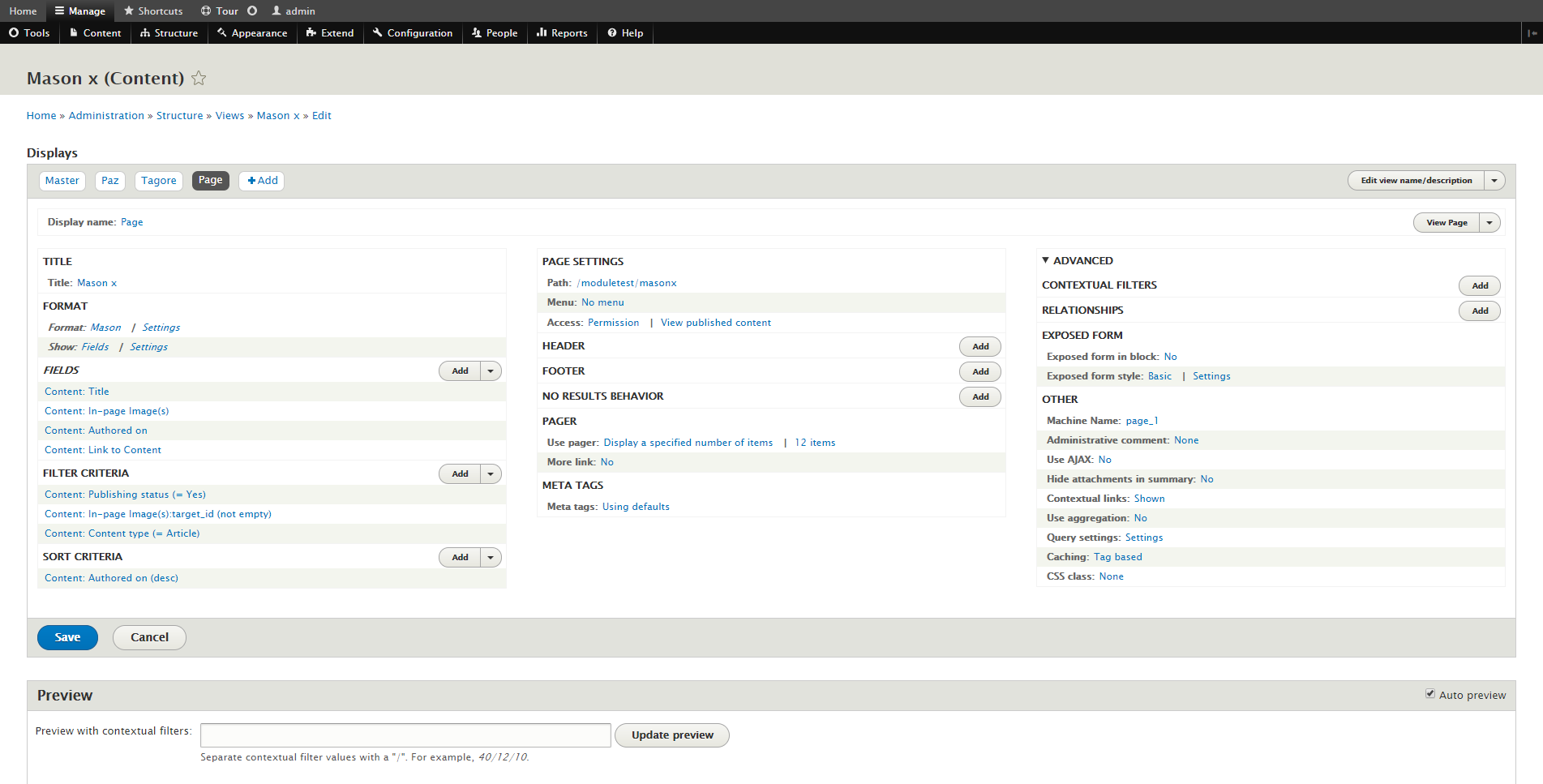The height and width of the screenshot is (784, 1543).
Task: Click the contextual filters preview text field
Action: coord(405,735)
